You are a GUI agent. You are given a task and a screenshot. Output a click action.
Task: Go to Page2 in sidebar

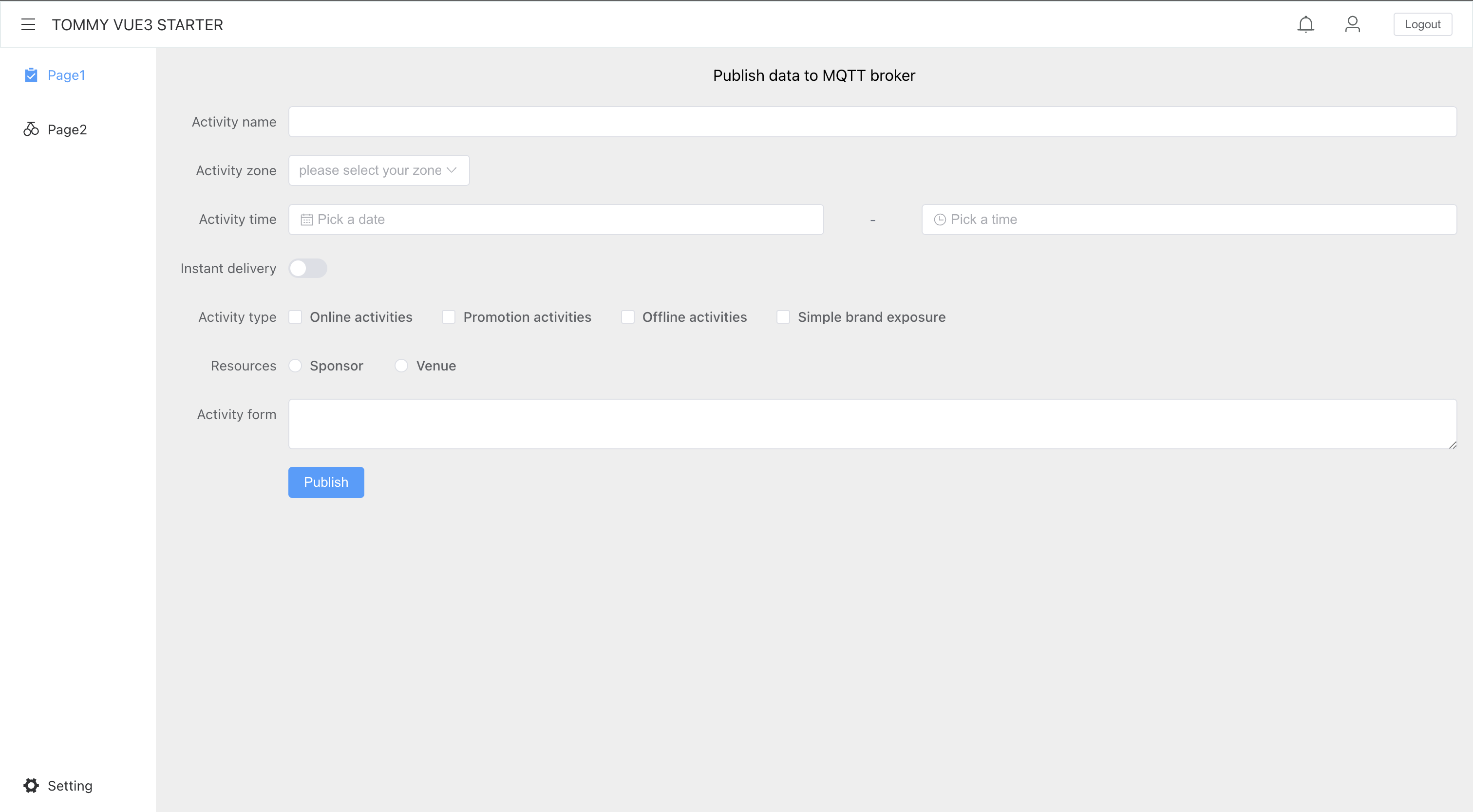click(78, 129)
